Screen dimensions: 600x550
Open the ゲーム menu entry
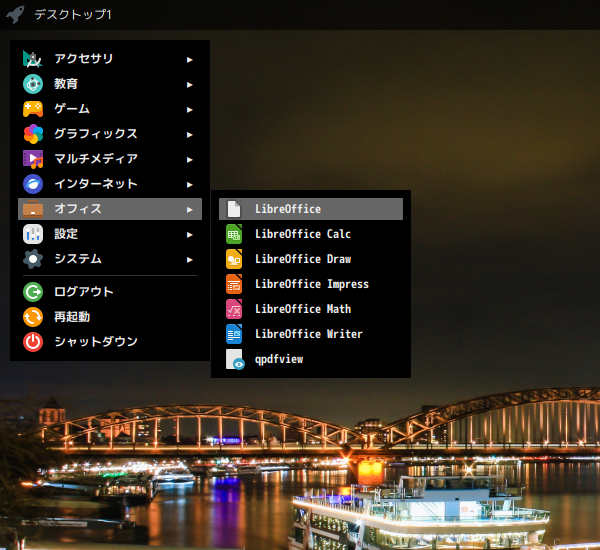(110, 109)
